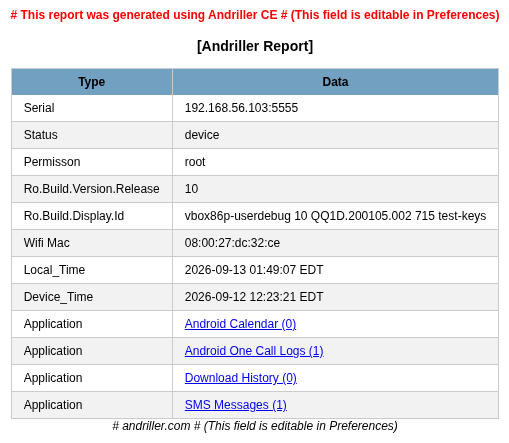This screenshot has height=443, width=509.
Task: Select the vbox86p-userdebug build ID value
Action: pyautogui.click(x=335, y=216)
